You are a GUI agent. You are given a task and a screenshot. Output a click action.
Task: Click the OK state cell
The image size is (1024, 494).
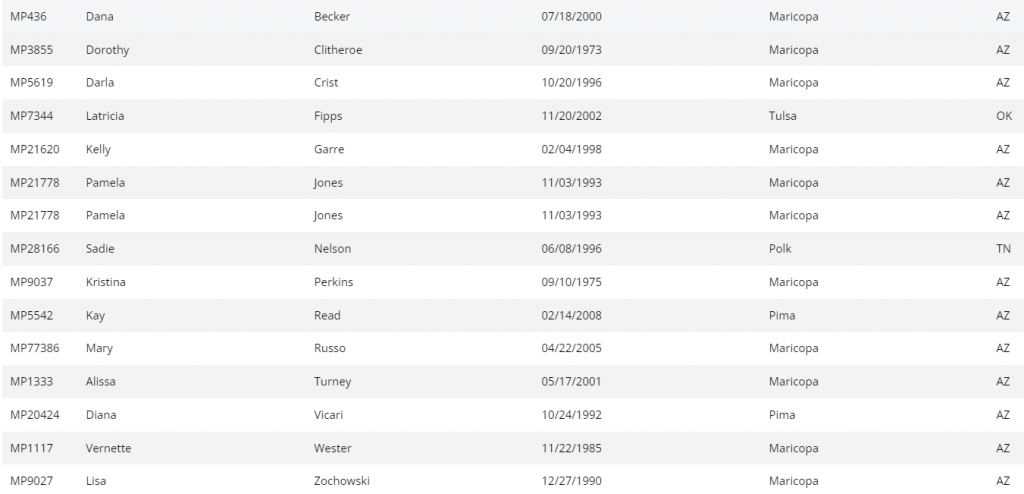pyautogui.click(x=1004, y=116)
